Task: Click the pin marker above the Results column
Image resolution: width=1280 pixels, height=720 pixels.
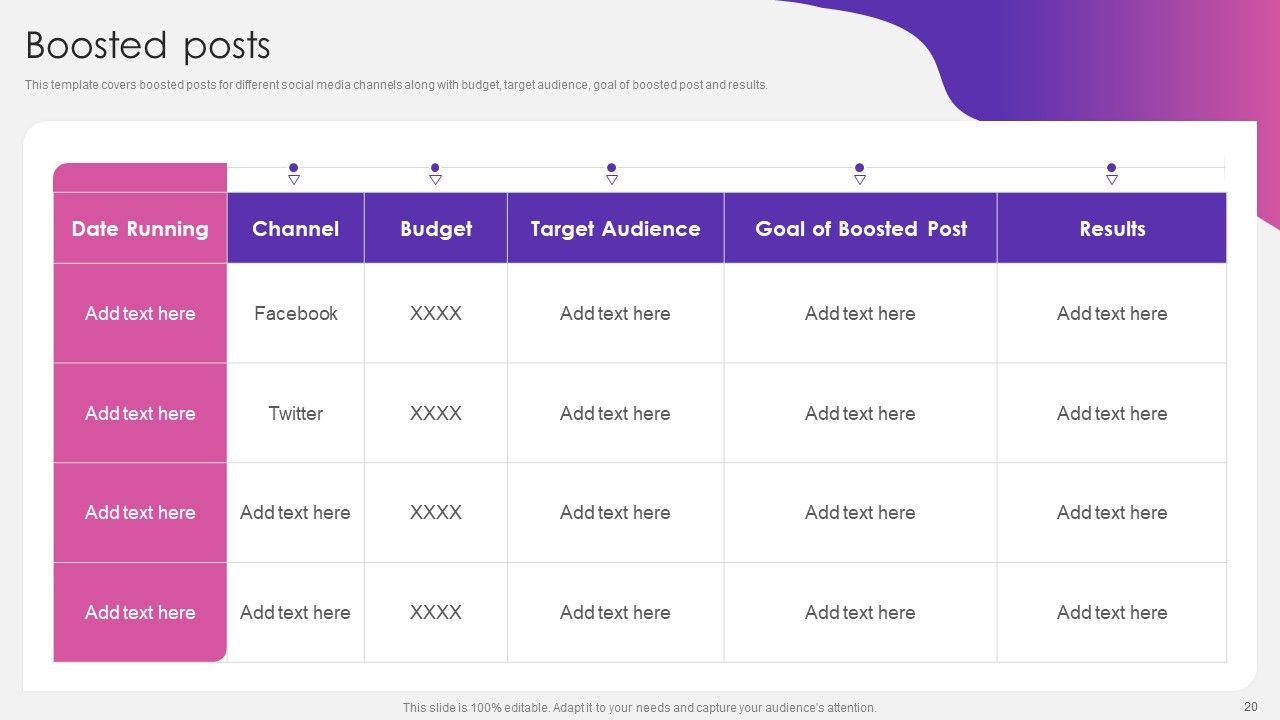Action: 1112,173
